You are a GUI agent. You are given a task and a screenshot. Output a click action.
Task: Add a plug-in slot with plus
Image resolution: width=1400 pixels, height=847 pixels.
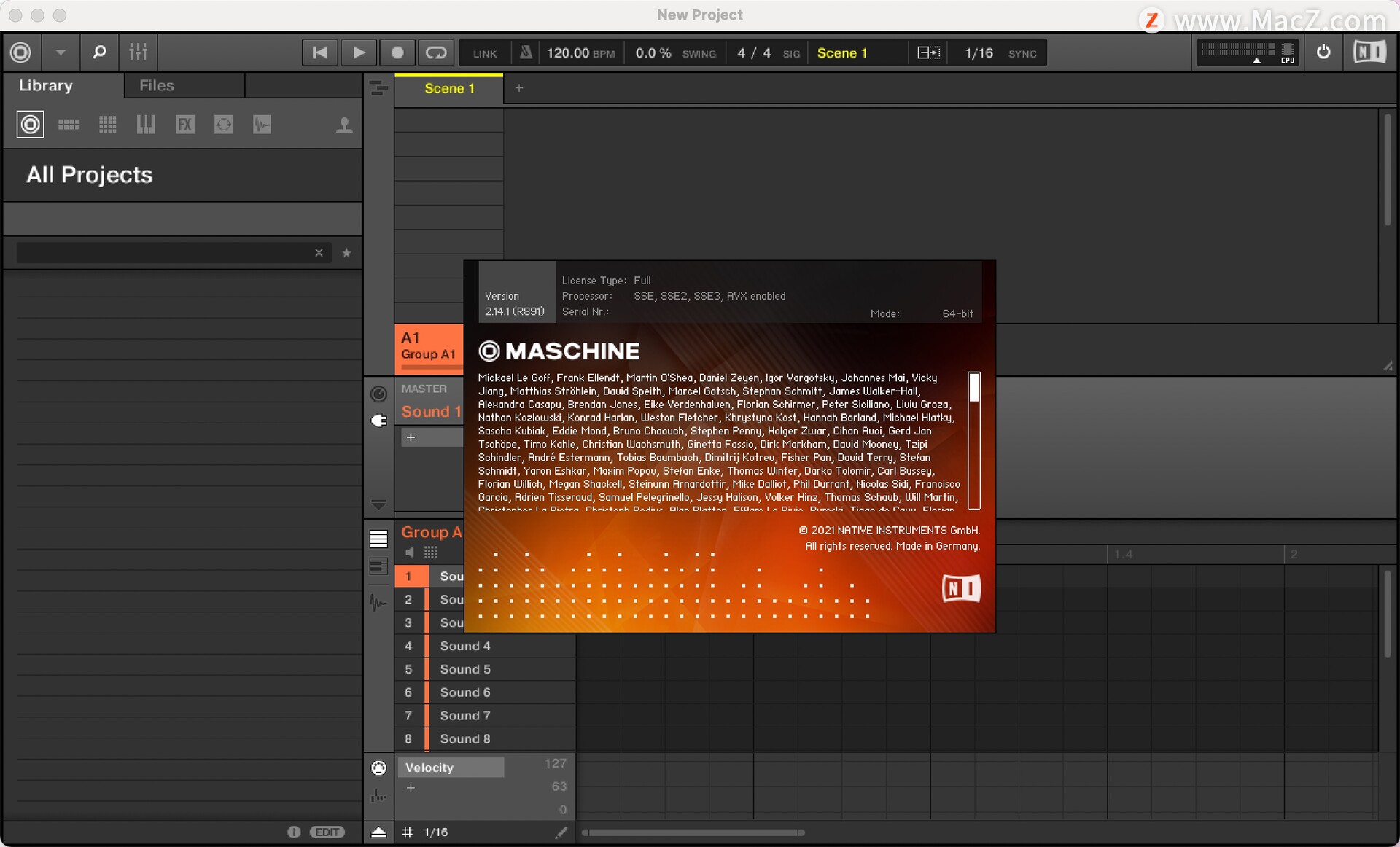click(x=411, y=437)
